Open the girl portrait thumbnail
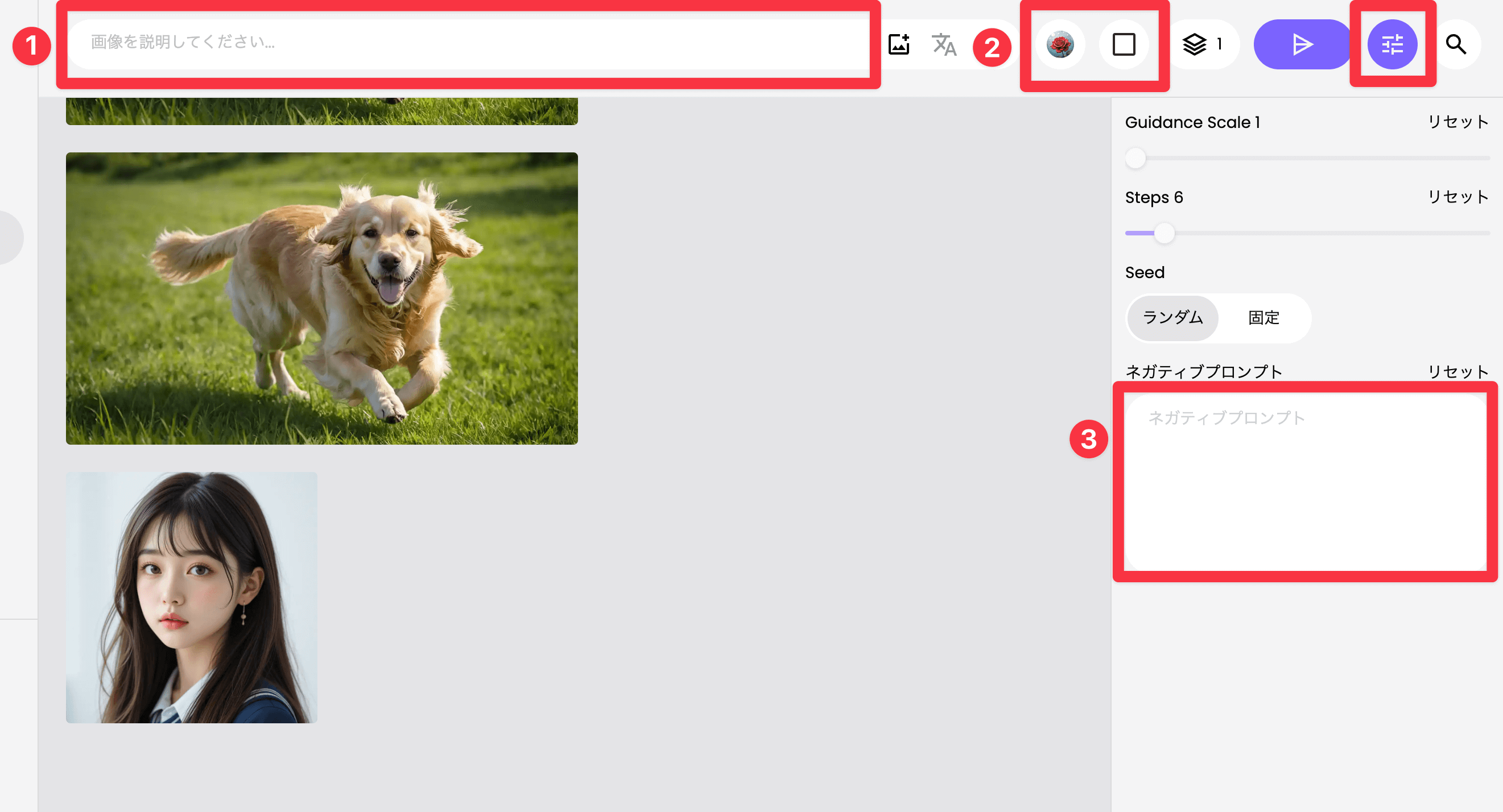This screenshot has height=812, width=1503. (x=191, y=597)
